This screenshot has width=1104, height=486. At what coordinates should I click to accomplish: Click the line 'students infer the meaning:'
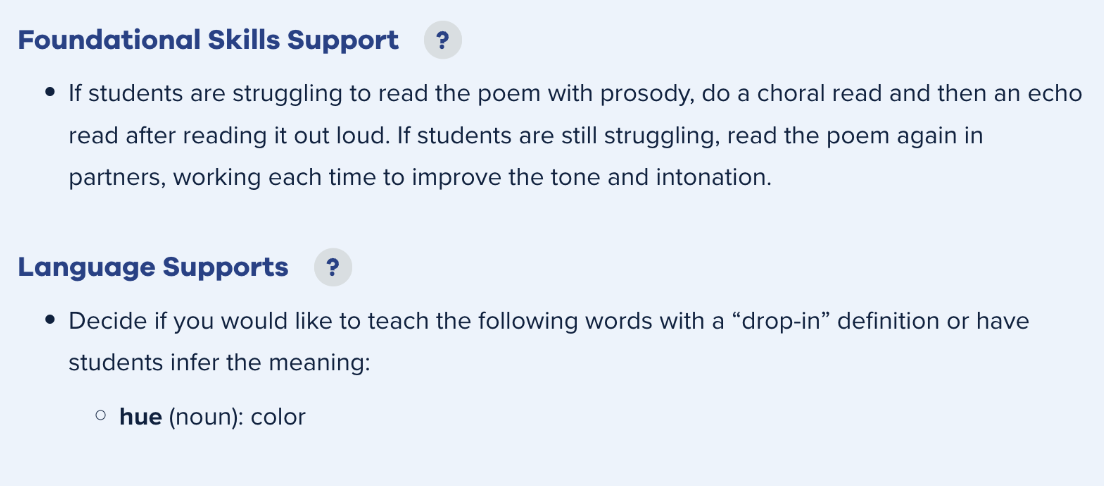tap(219, 363)
